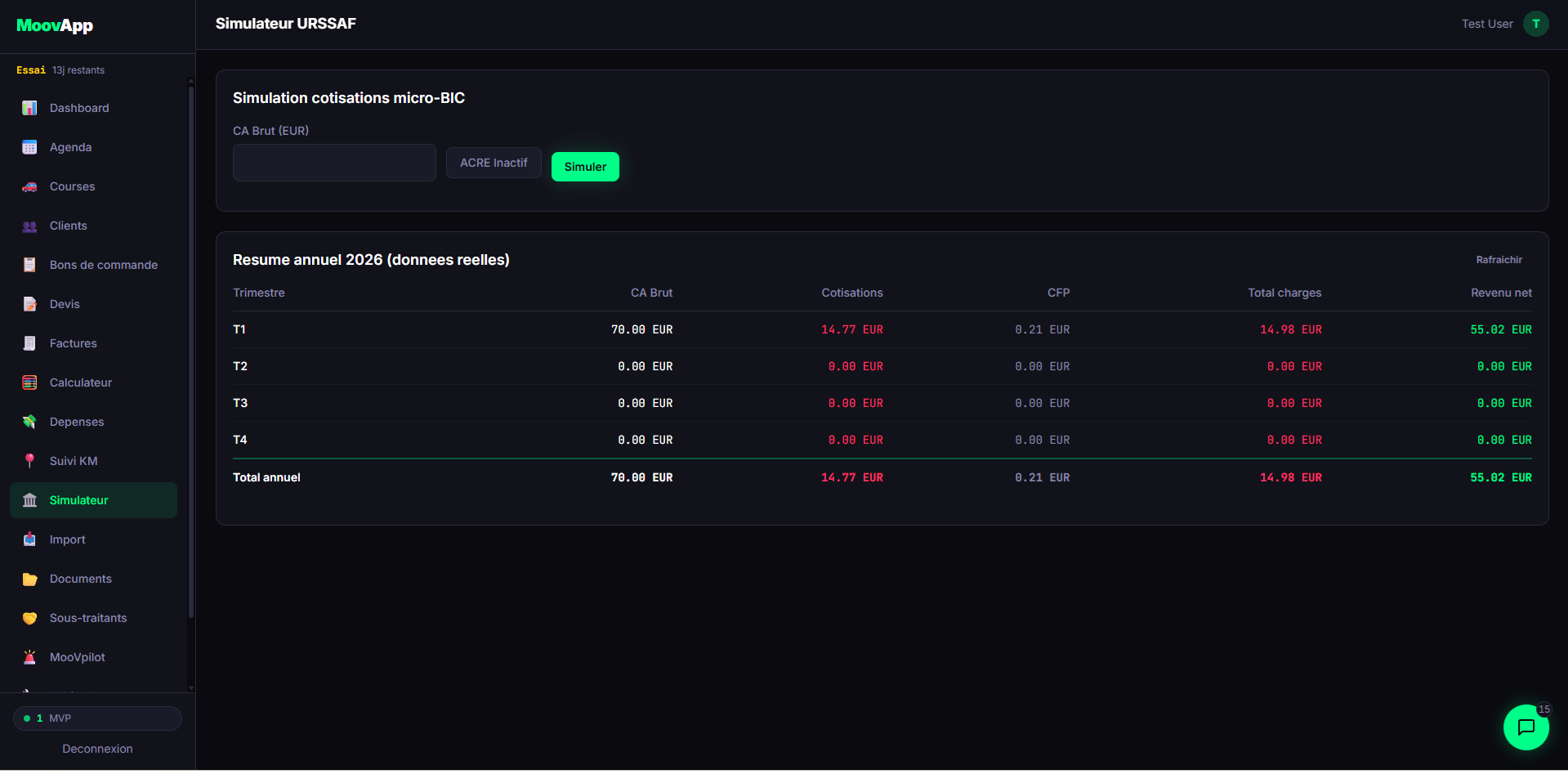Click Total annuel cotisations 14.77 EUR

pyautogui.click(x=852, y=477)
